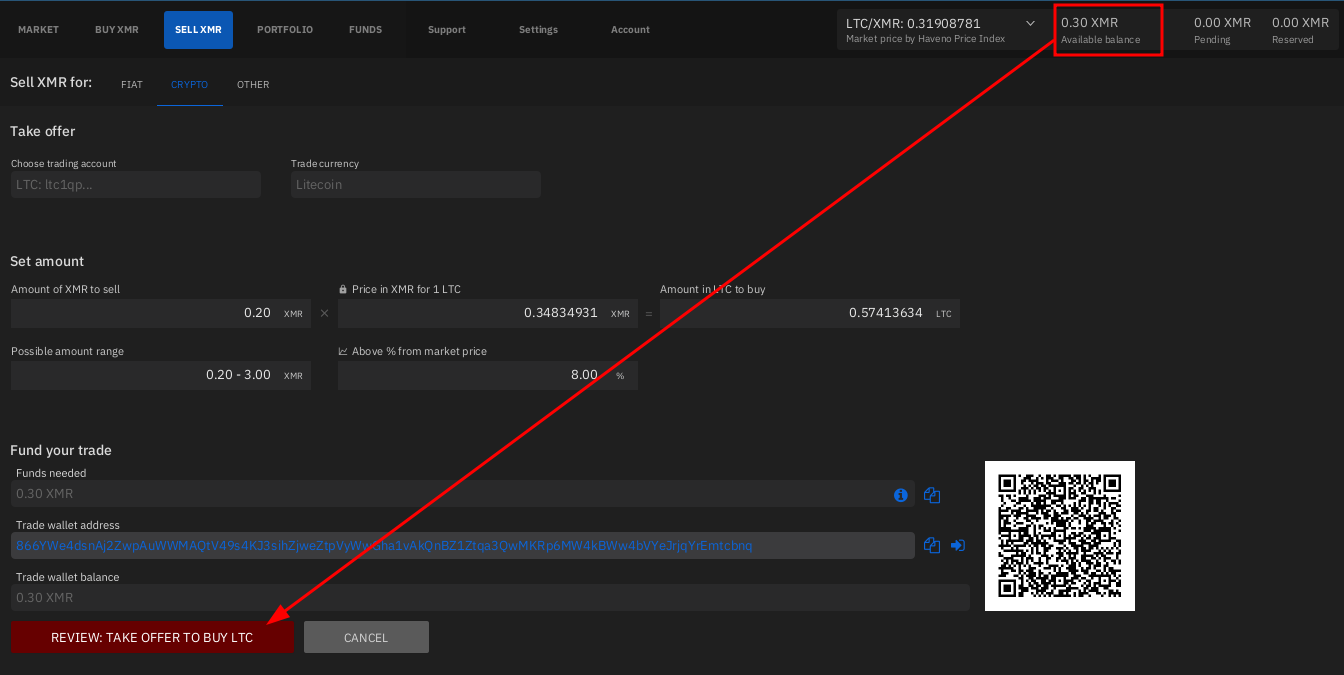The image size is (1344, 675).
Task: Open the Account section
Action: click(630, 30)
